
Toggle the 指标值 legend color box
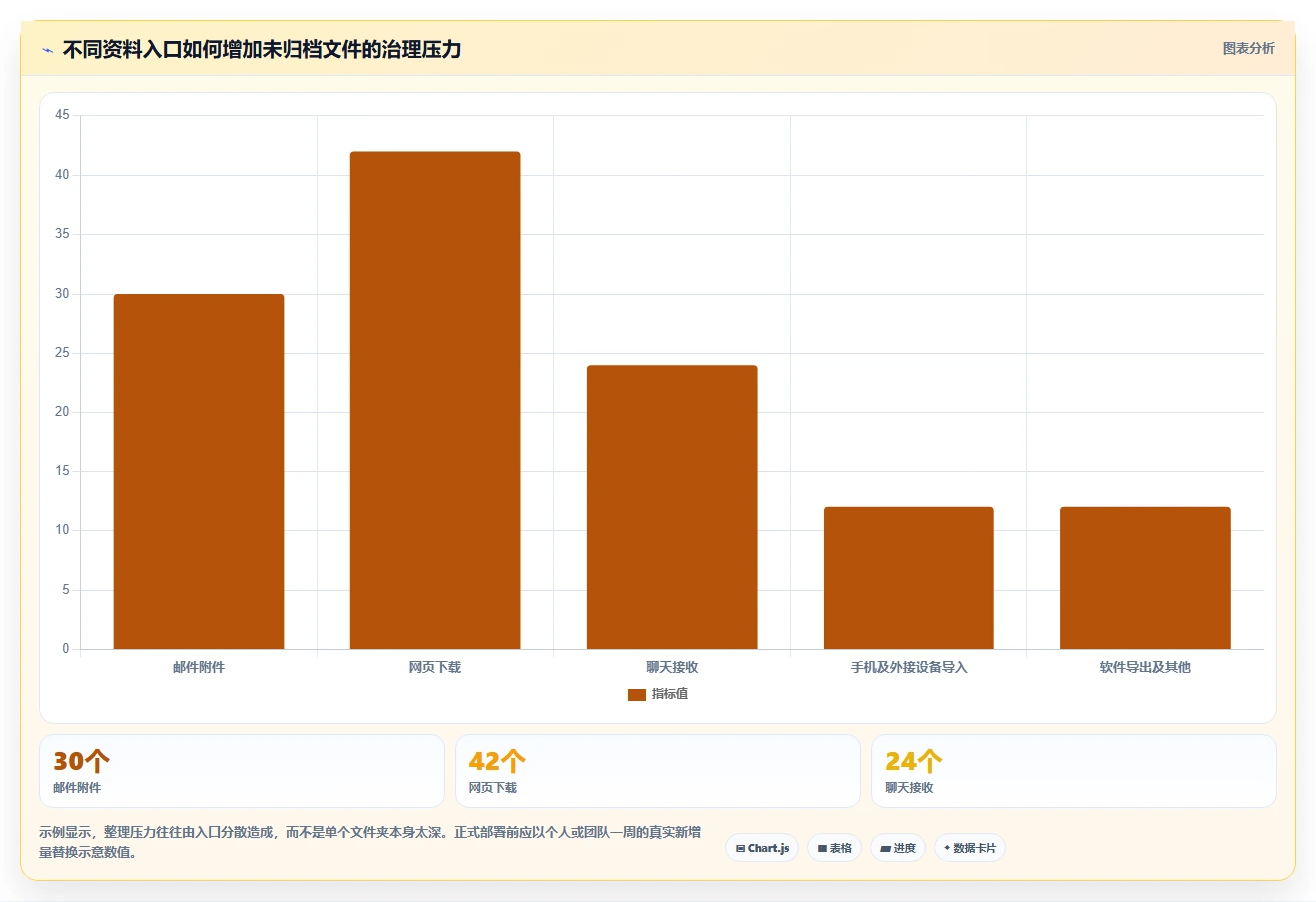[637, 695]
